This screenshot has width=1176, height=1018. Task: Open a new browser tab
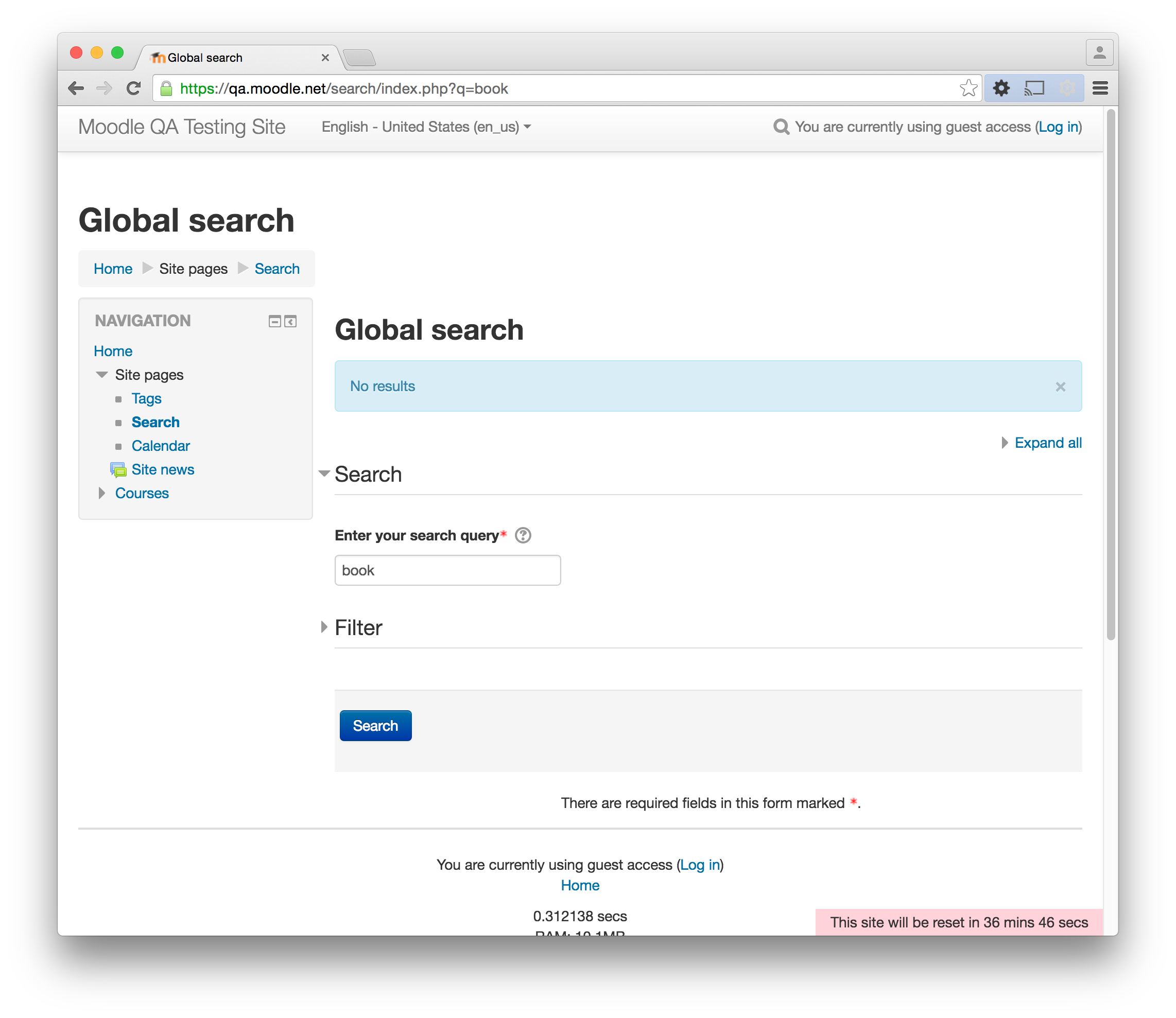click(x=359, y=57)
